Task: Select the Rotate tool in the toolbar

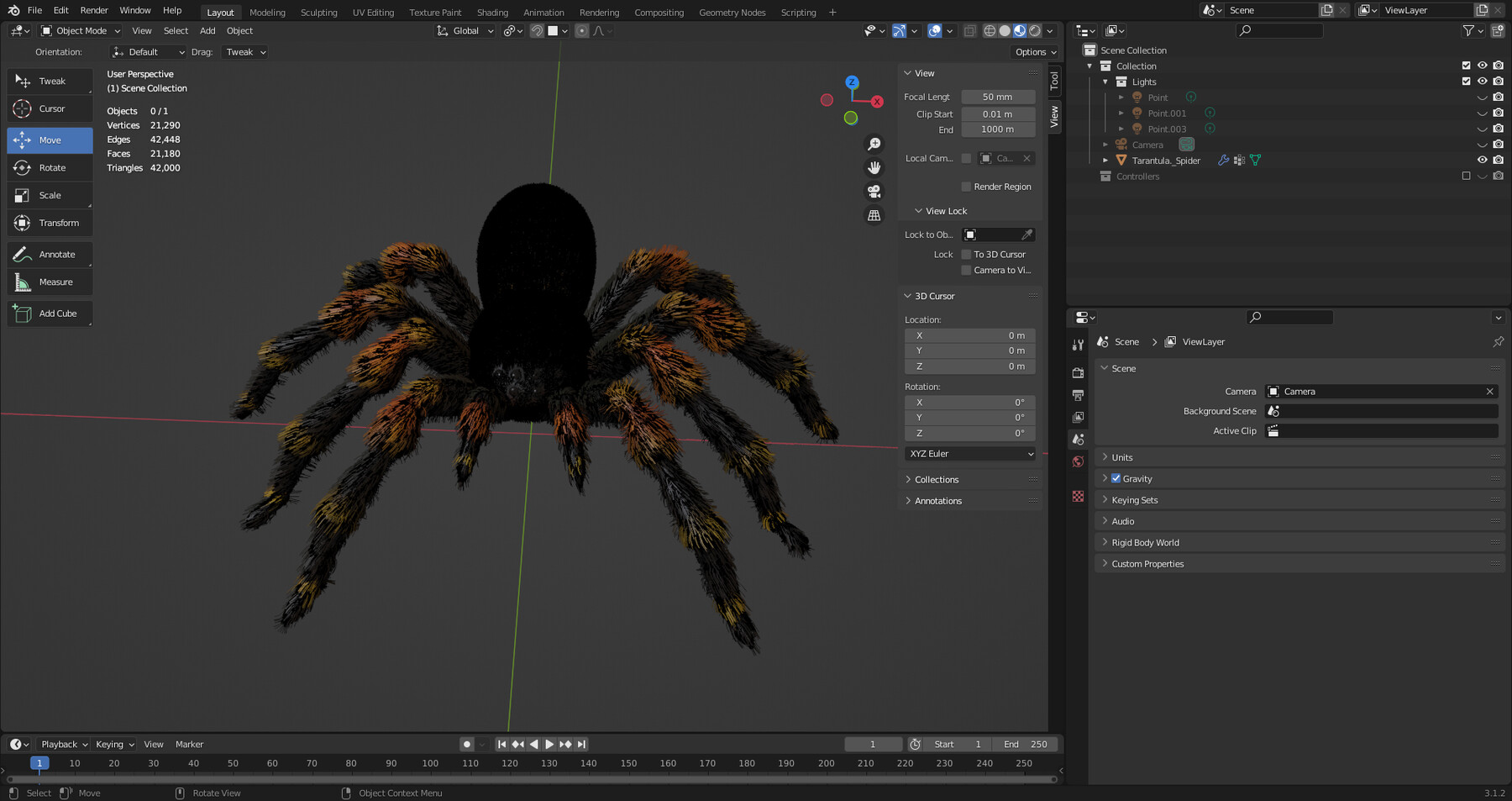Action: coord(50,167)
